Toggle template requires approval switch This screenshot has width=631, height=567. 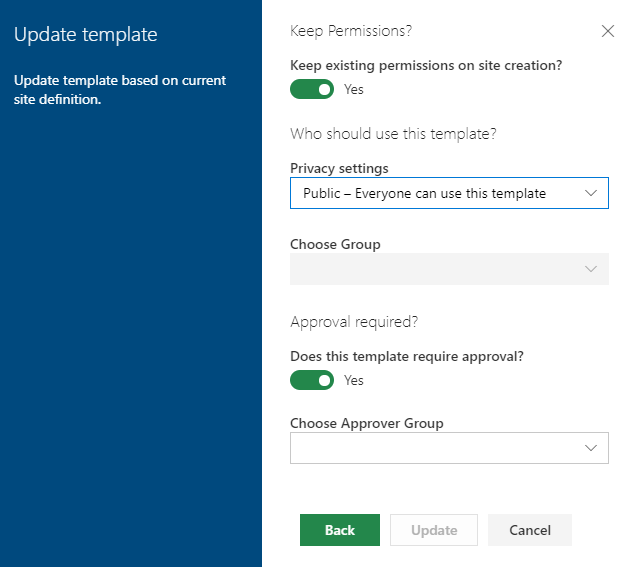(312, 380)
